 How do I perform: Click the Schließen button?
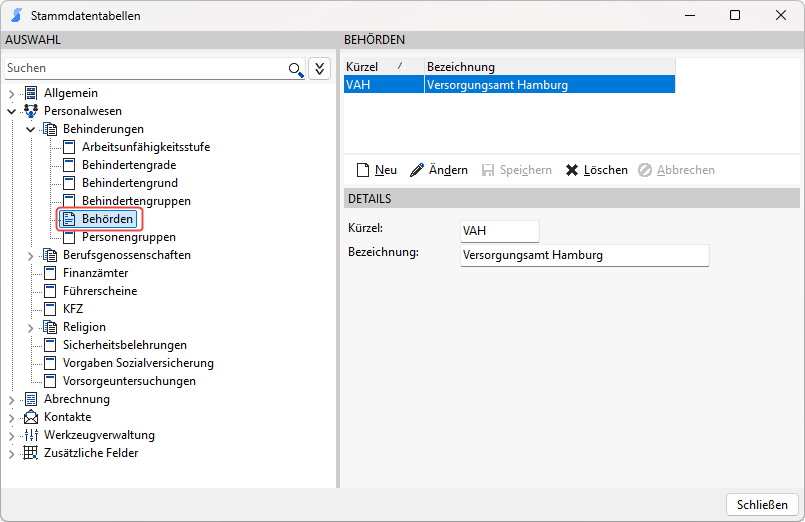pos(762,505)
